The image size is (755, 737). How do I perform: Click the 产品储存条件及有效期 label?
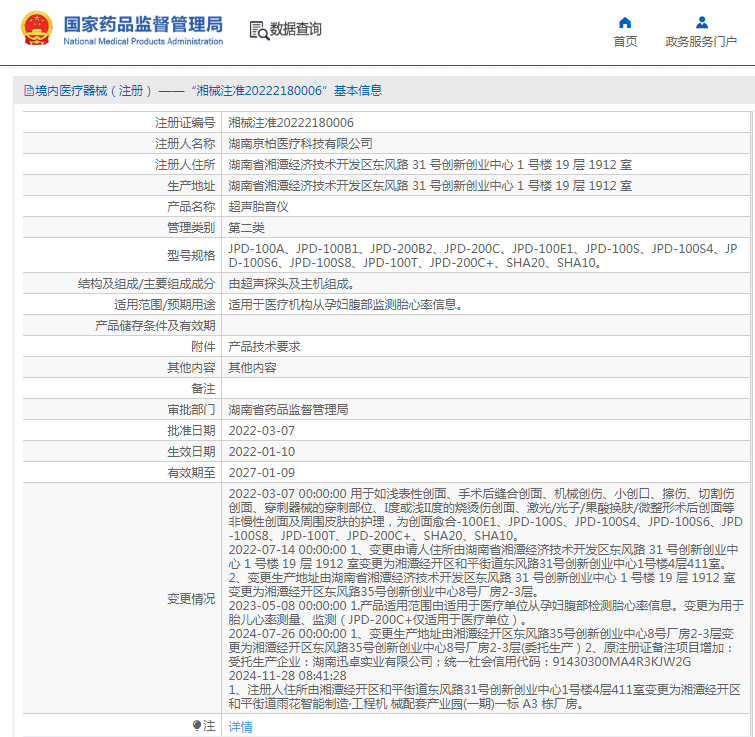point(155,326)
